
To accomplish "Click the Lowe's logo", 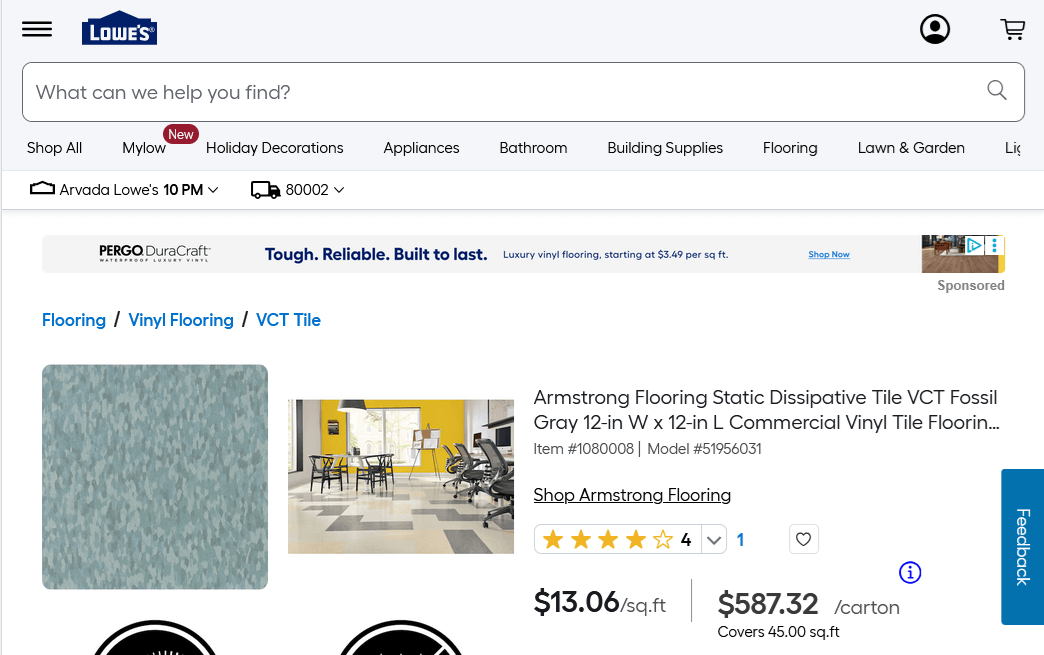I will pos(119,30).
